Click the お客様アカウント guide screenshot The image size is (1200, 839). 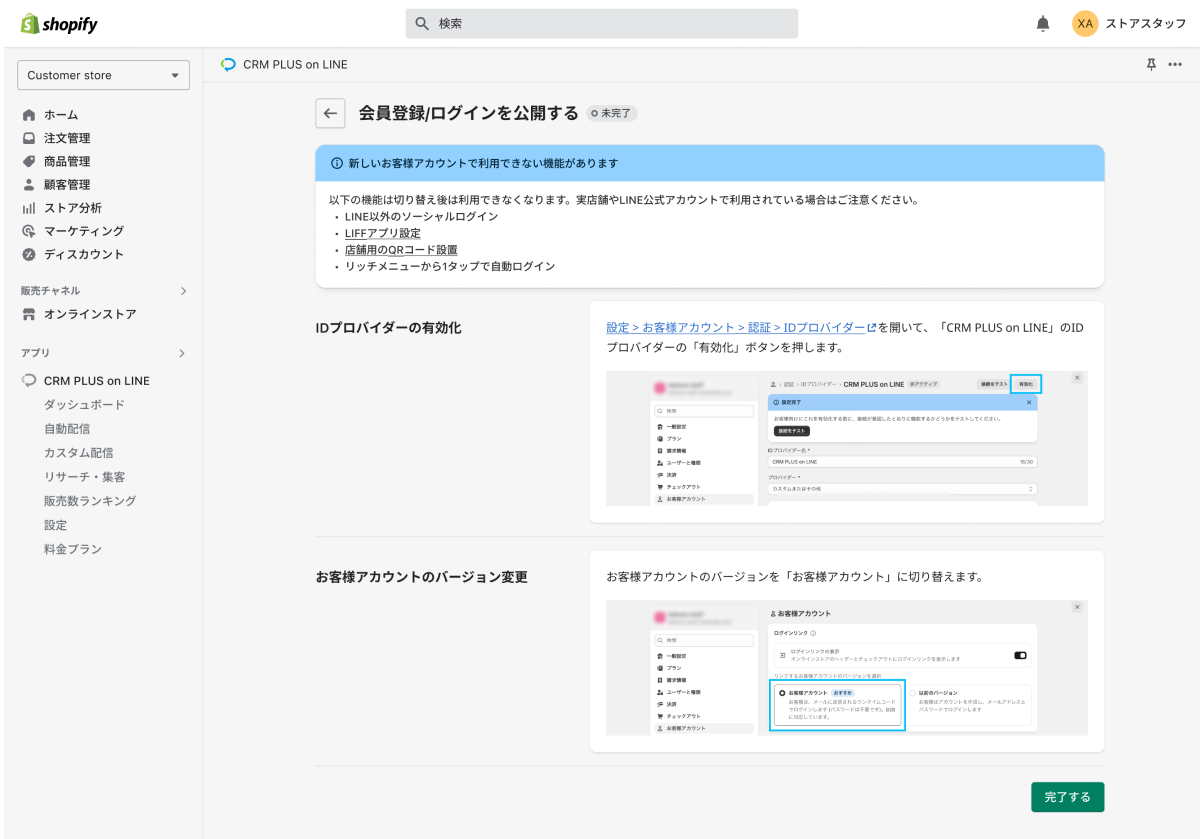(847, 668)
